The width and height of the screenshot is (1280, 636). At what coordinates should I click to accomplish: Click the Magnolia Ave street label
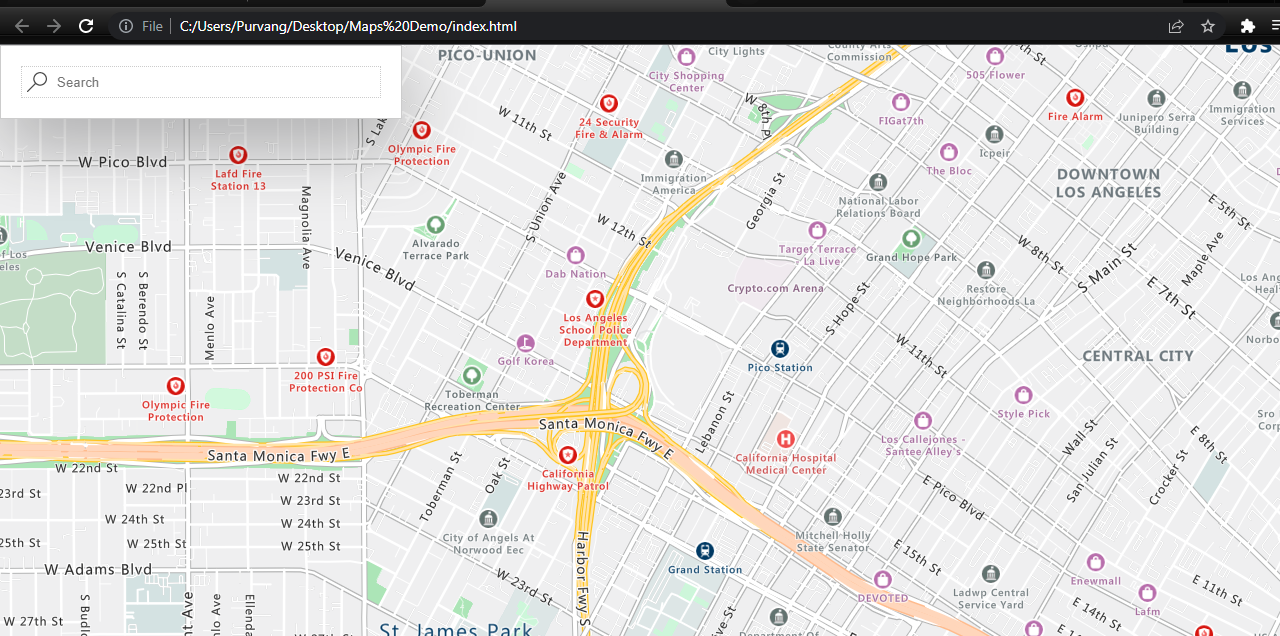tap(306, 227)
